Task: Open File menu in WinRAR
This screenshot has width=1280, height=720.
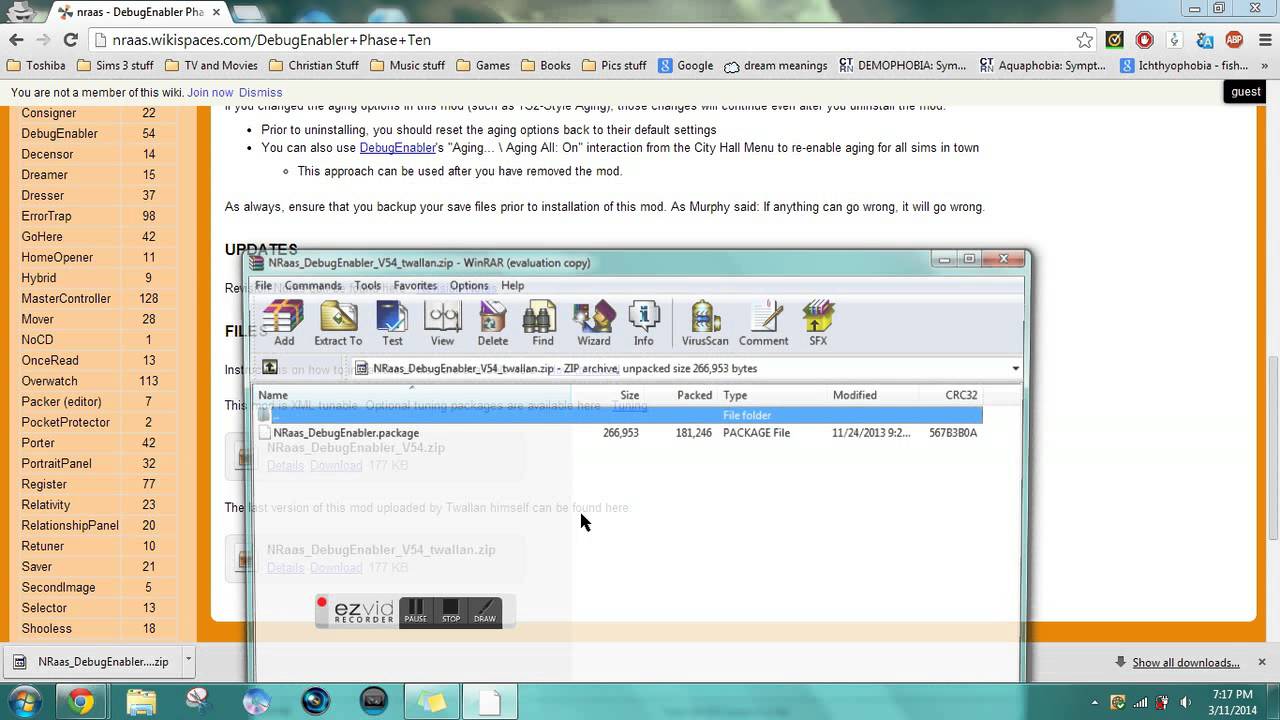Action: pyautogui.click(x=263, y=286)
